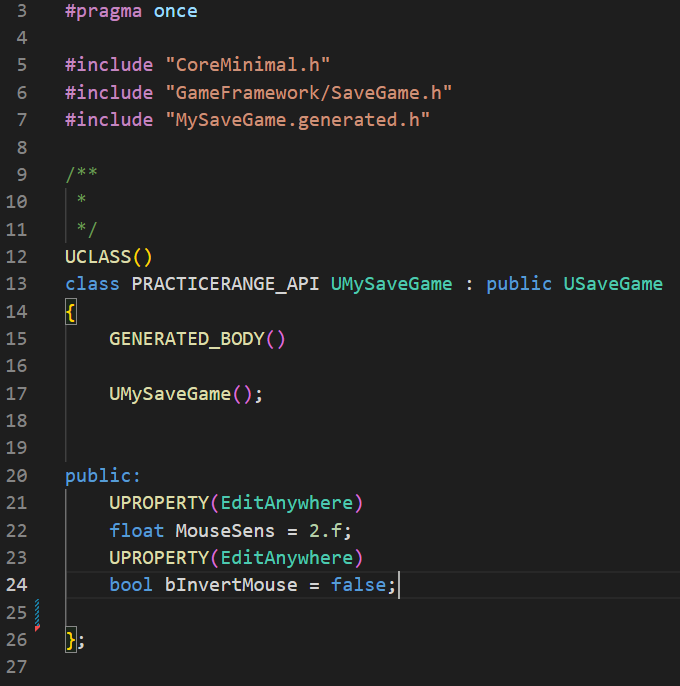The height and width of the screenshot is (686, 680).
Task: Click UPROPERTY on line 21
Action: [x=159, y=503]
